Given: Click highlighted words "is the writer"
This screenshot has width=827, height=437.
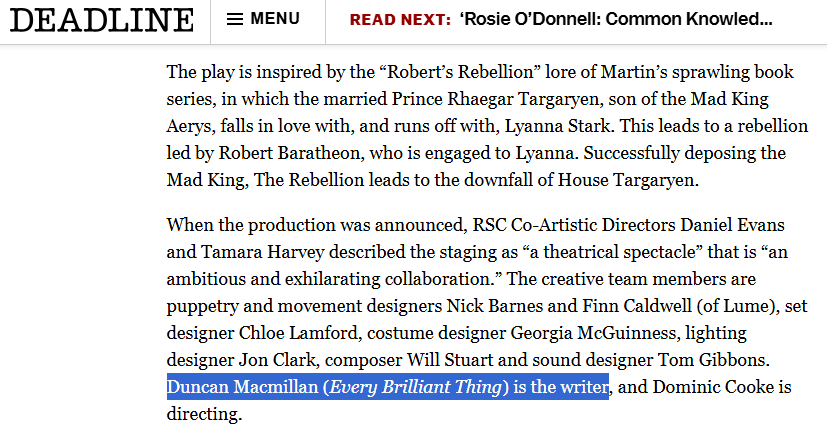Looking at the screenshot, I should tap(561, 387).
